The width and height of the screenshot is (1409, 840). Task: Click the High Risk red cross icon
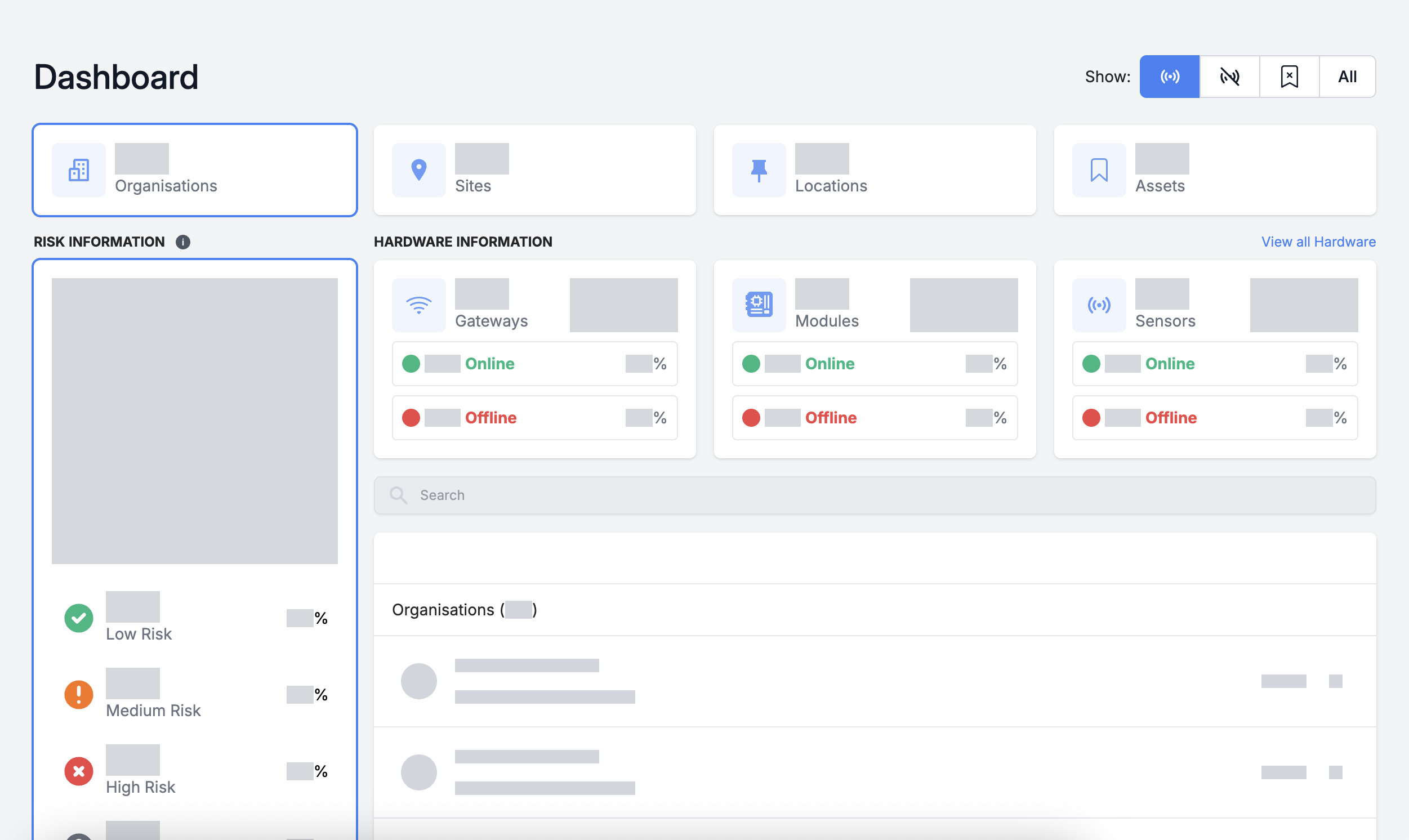coord(79,771)
